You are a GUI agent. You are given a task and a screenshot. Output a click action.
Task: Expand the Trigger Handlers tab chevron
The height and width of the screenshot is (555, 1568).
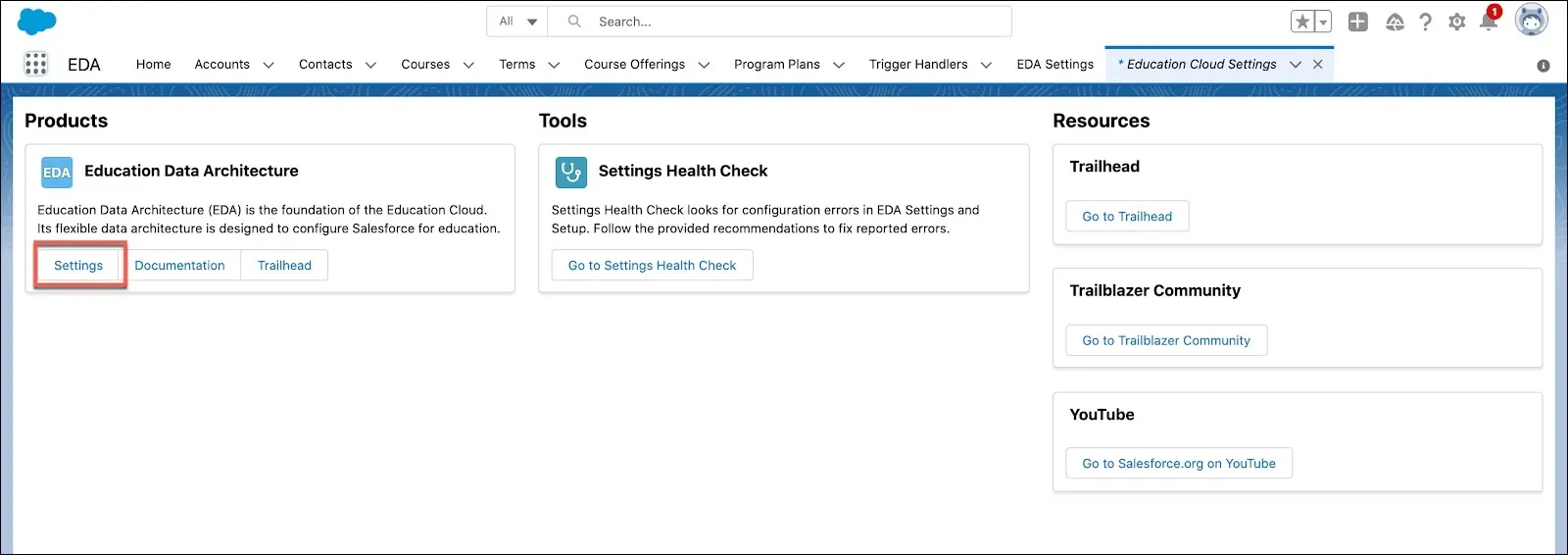tap(986, 65)
